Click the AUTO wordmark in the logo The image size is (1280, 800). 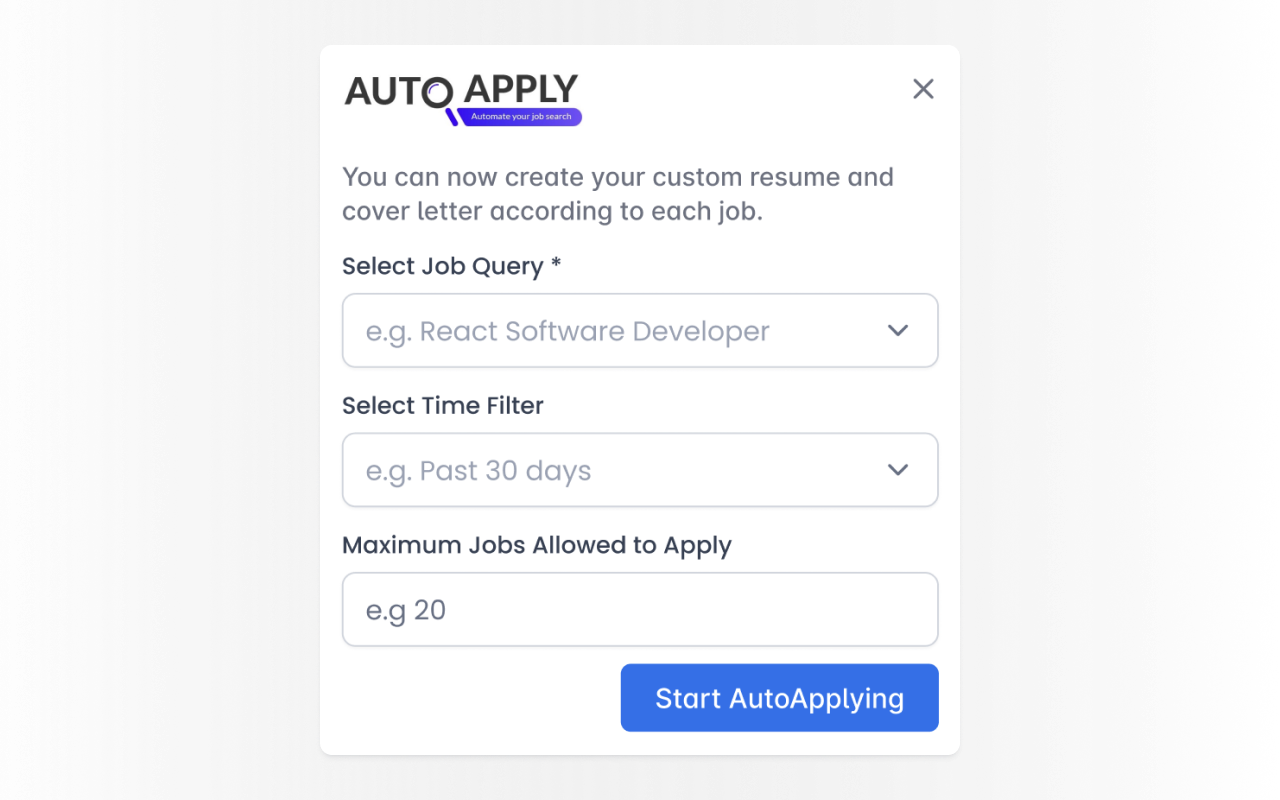(389, 89)
